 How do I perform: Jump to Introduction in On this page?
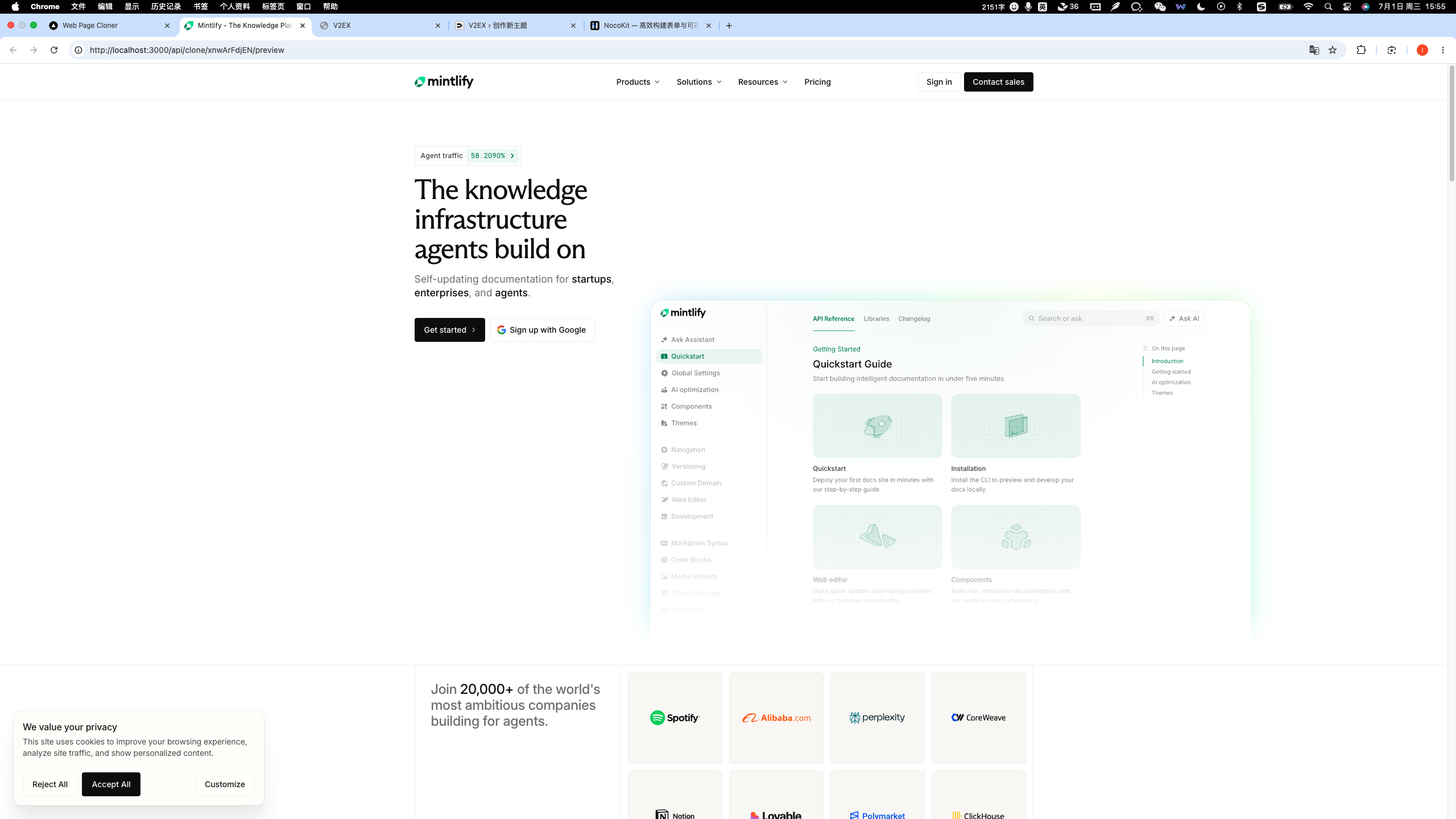[x=1167, y=361]
